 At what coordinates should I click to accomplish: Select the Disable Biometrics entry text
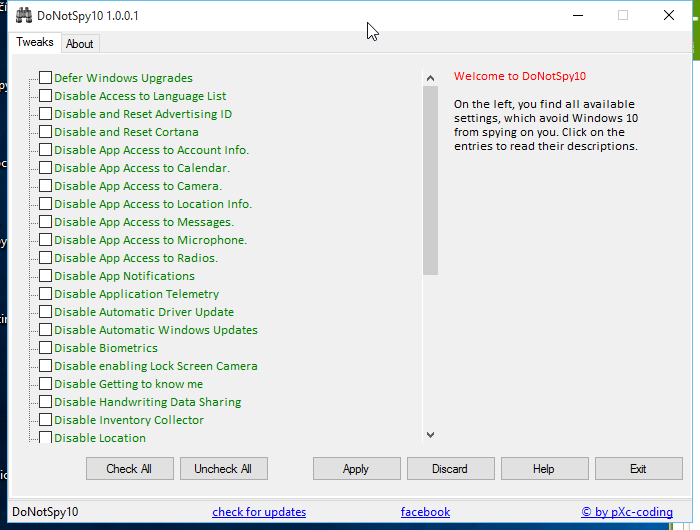106,348
